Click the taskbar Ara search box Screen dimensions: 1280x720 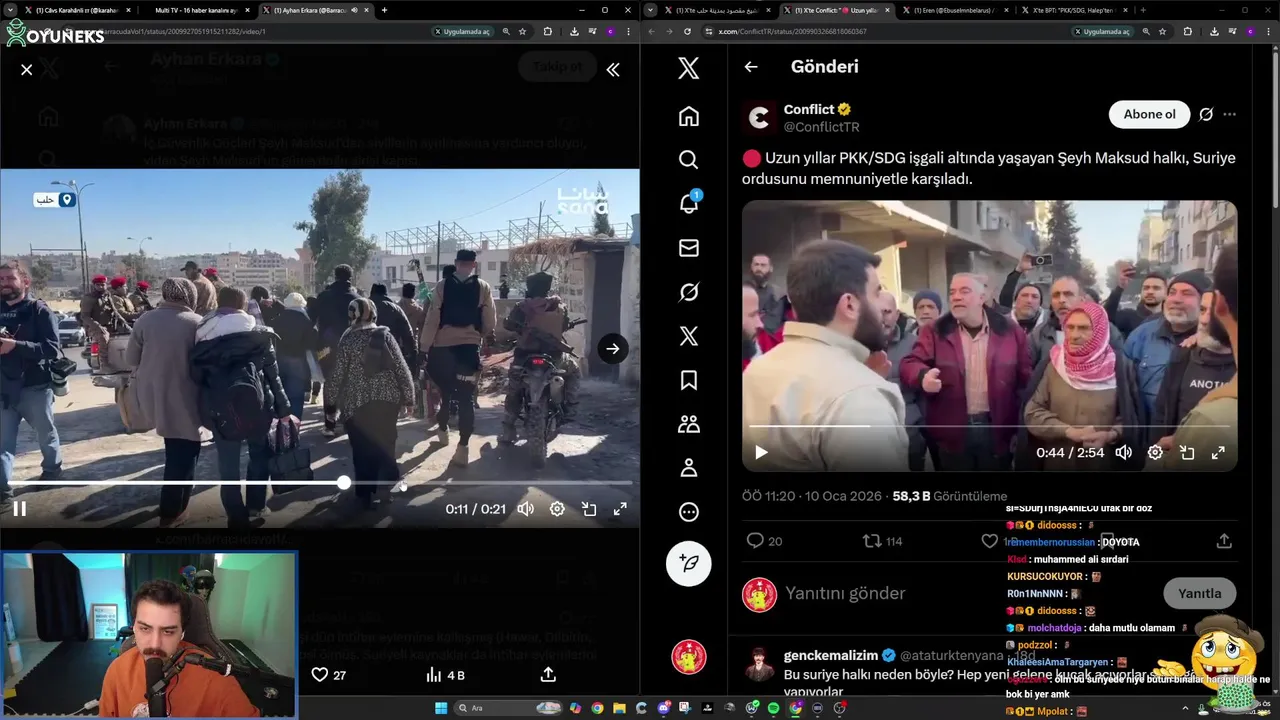click(x=509, y=708)
